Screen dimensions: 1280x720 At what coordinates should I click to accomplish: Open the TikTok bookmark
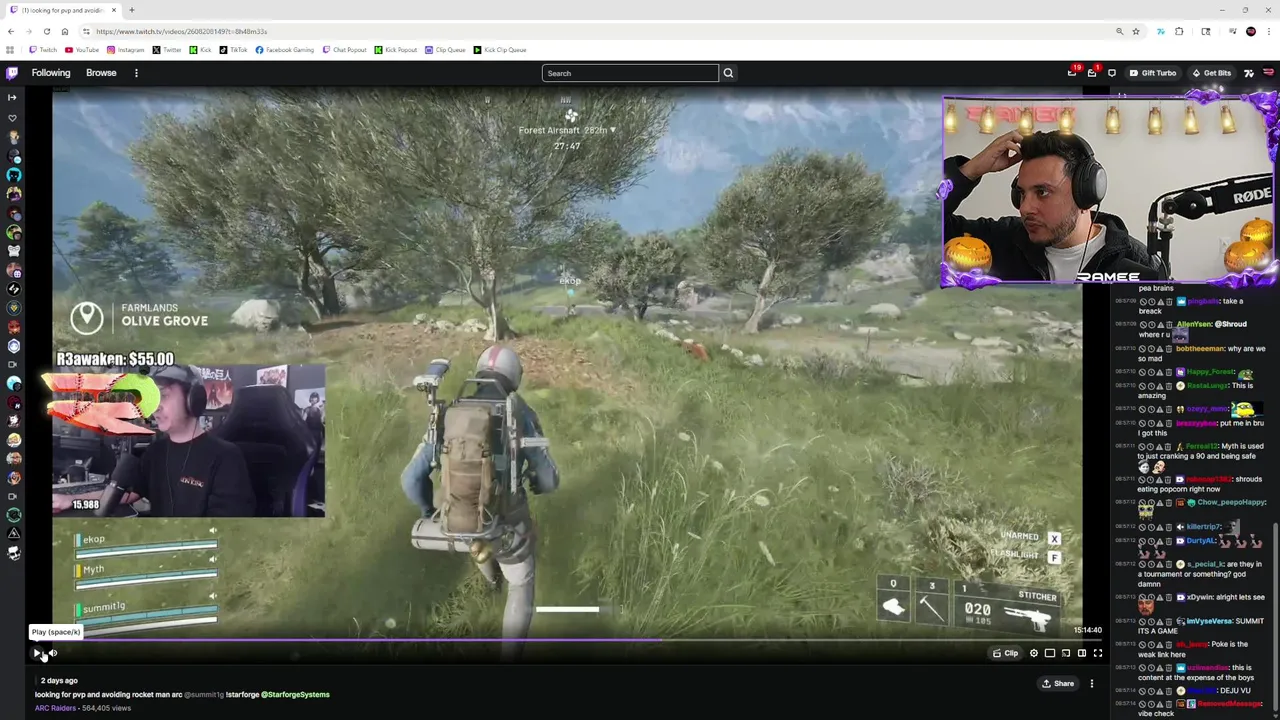(x=233, y=50)
